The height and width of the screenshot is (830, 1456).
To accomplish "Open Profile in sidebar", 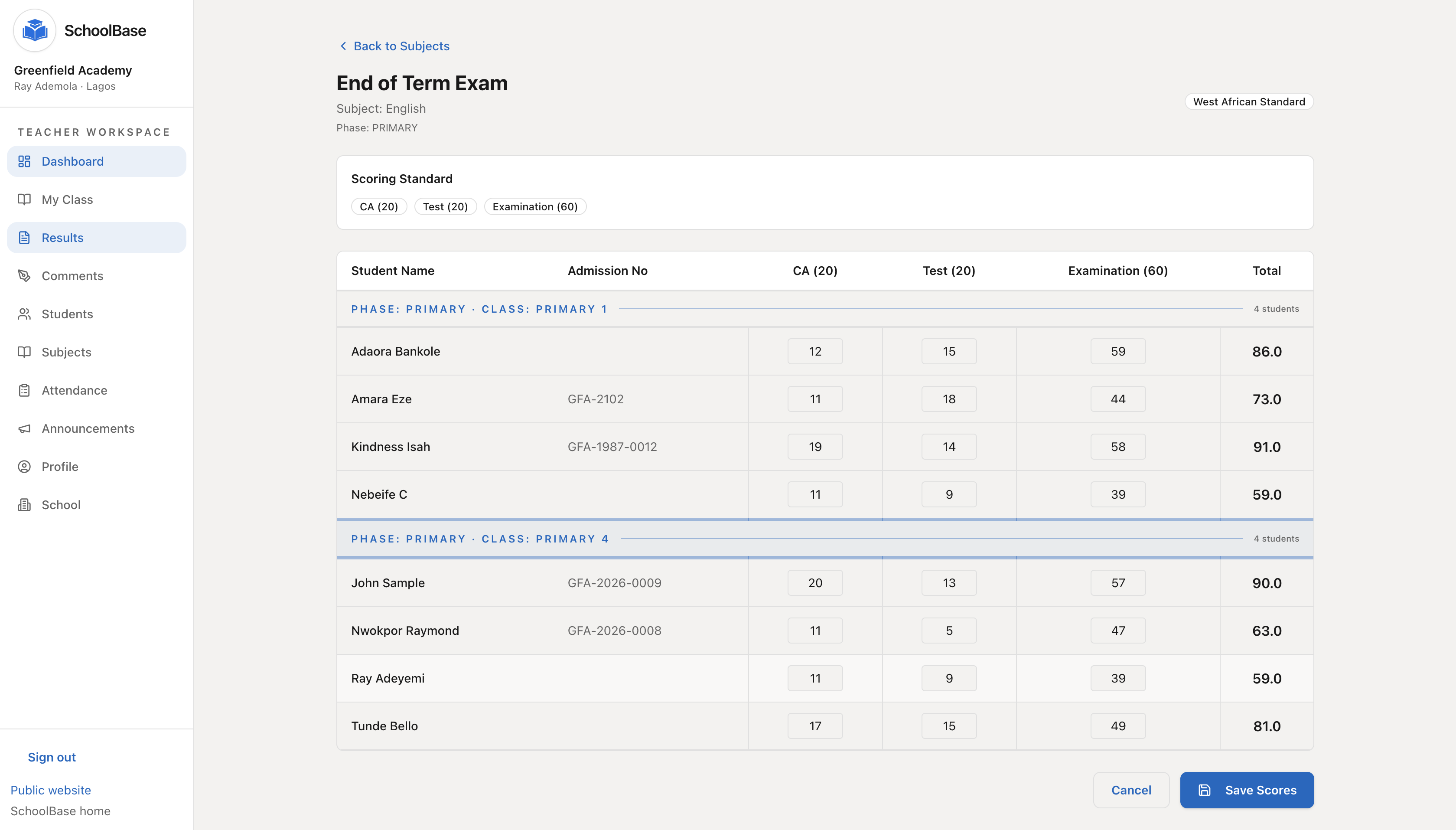I will (96, 467).
